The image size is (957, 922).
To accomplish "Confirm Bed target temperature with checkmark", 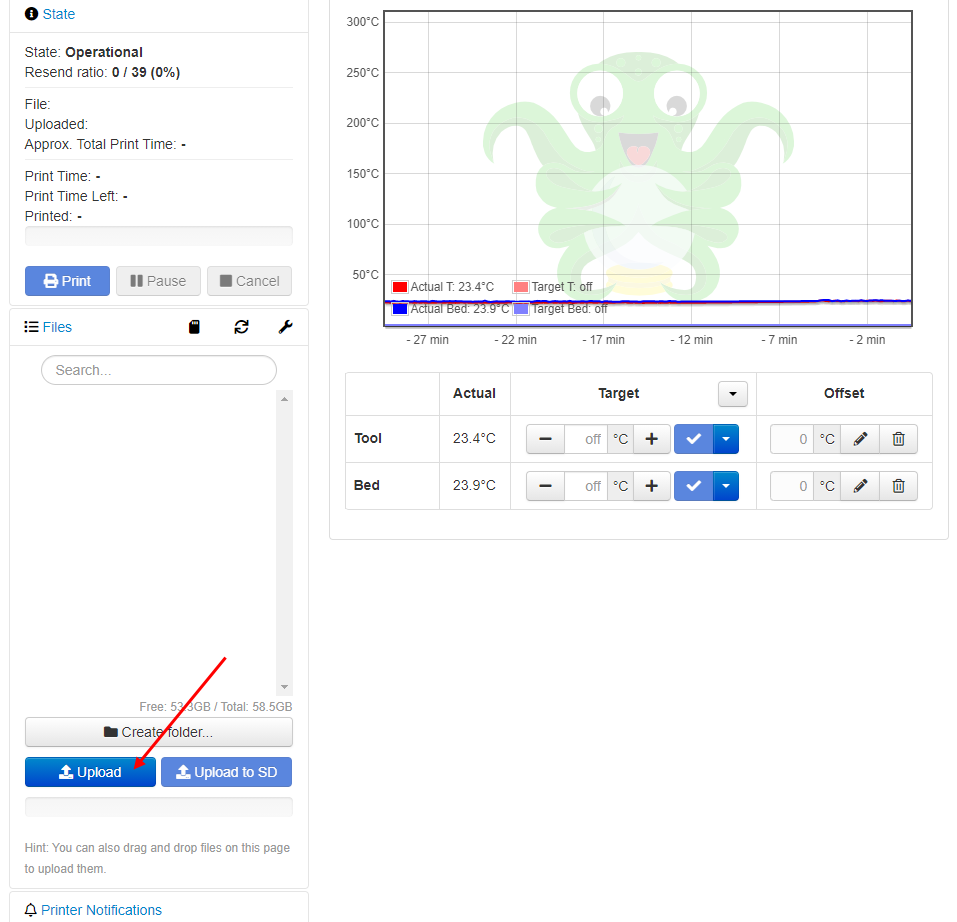I will click(x=693, y=486).
